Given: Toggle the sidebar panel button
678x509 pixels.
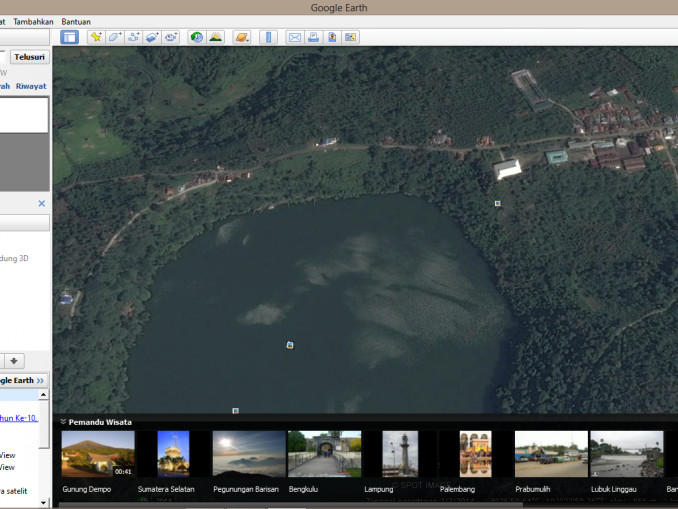Looking at the screenshot, I should click(x=69, y=37).
